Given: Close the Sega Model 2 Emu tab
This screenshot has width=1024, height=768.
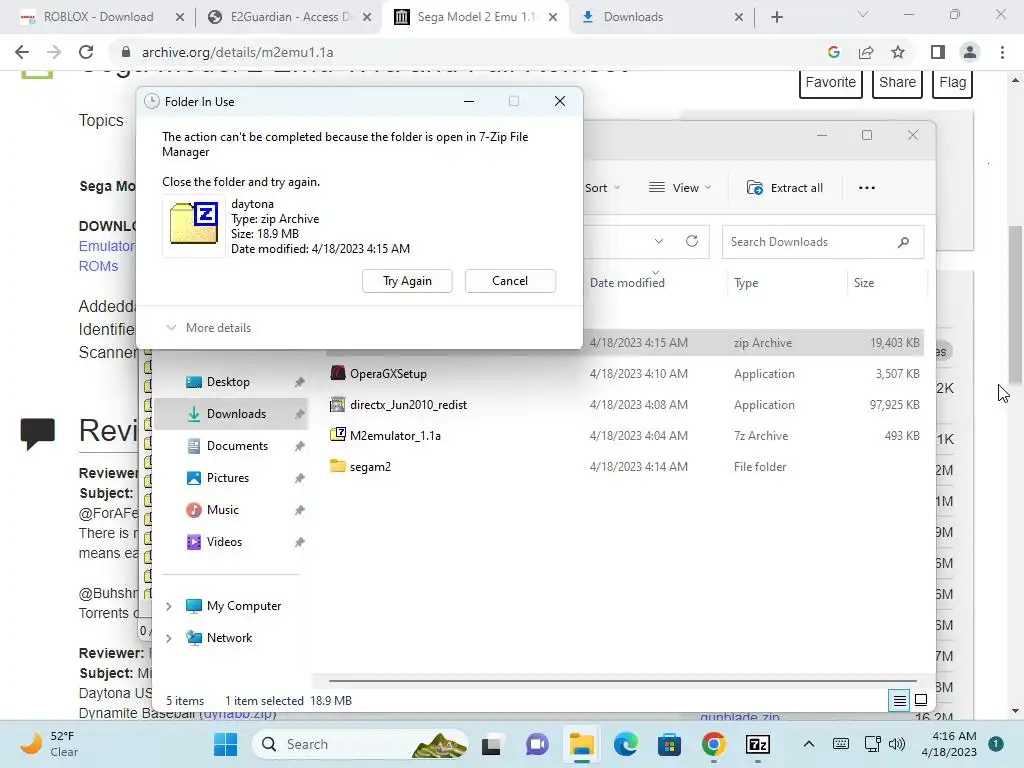Looking at the screenshot, I should point(552,18).
